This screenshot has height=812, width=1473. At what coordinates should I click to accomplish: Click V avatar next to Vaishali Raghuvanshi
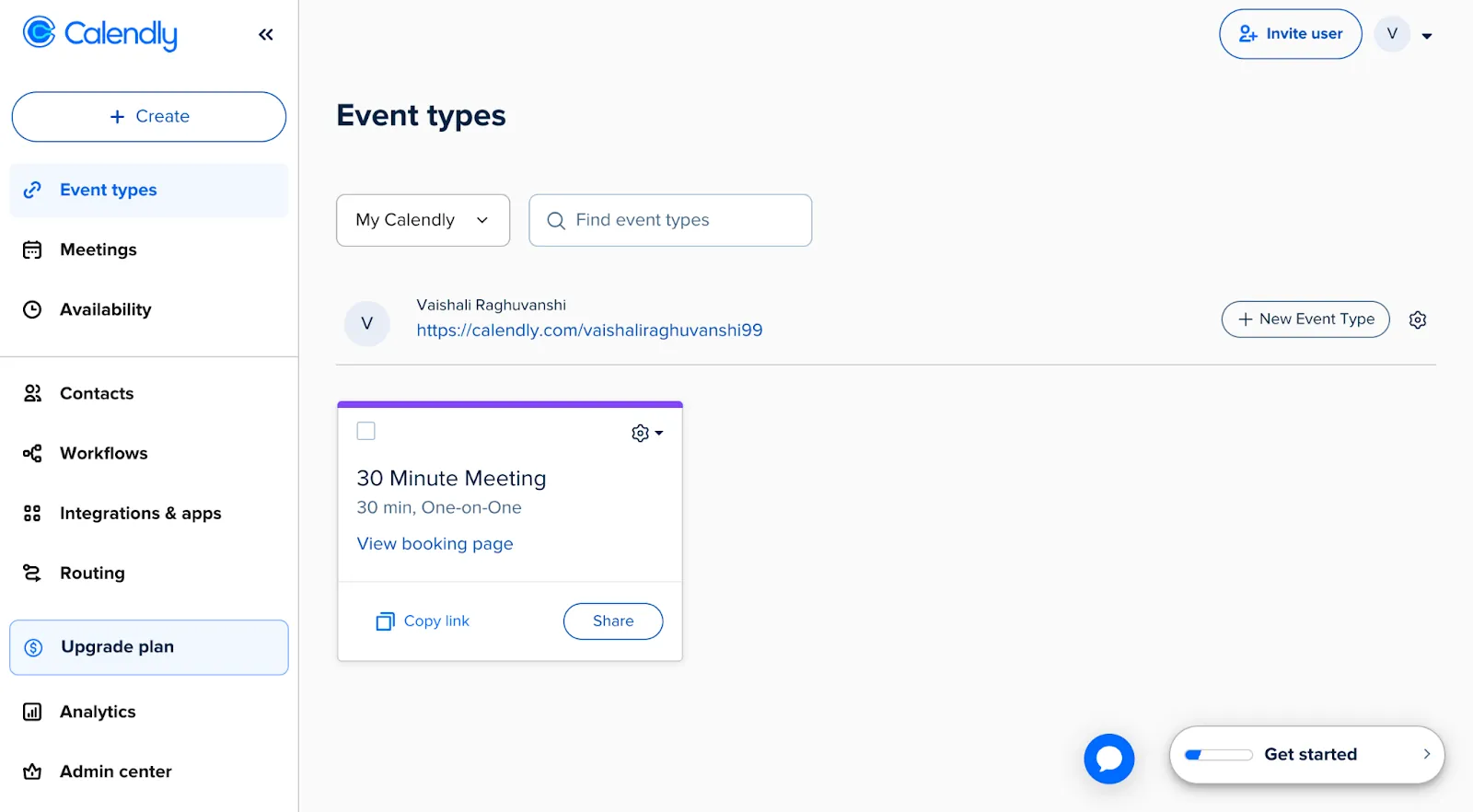(367, 324)
